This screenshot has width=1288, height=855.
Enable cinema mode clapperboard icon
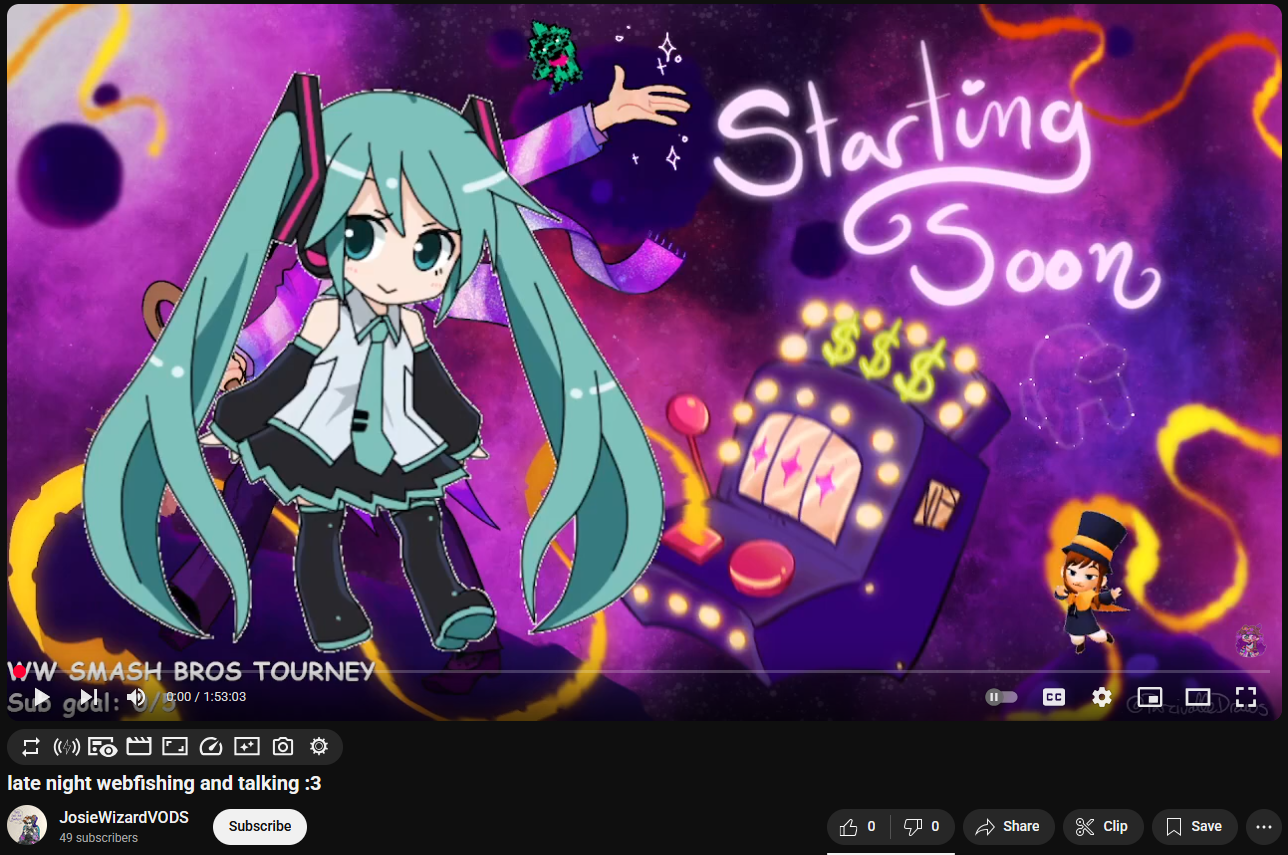point(138,746)
